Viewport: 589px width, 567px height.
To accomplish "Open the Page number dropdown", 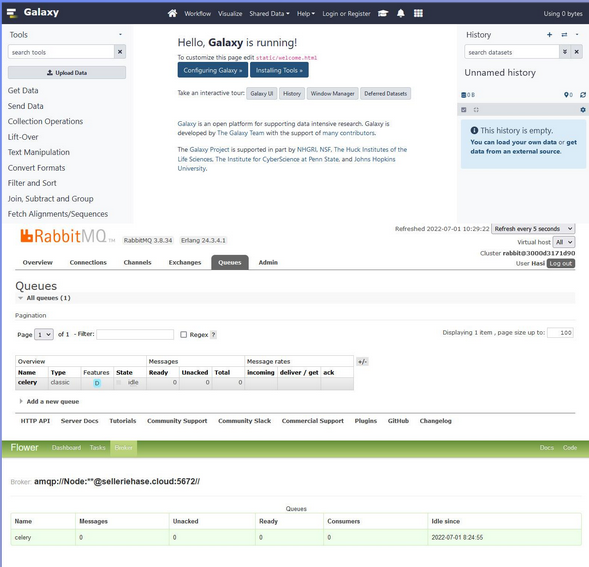I will tap(44, 334).
